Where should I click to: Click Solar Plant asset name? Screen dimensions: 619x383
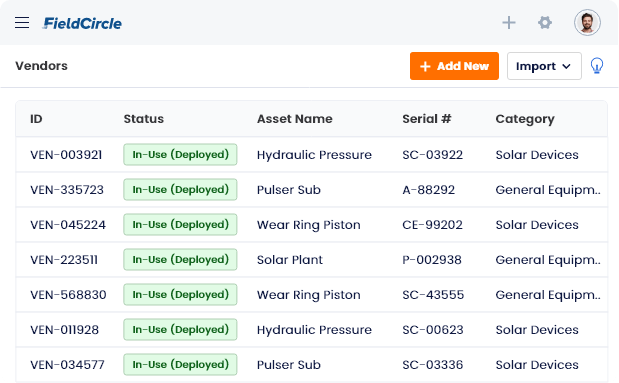click(290, 260)
